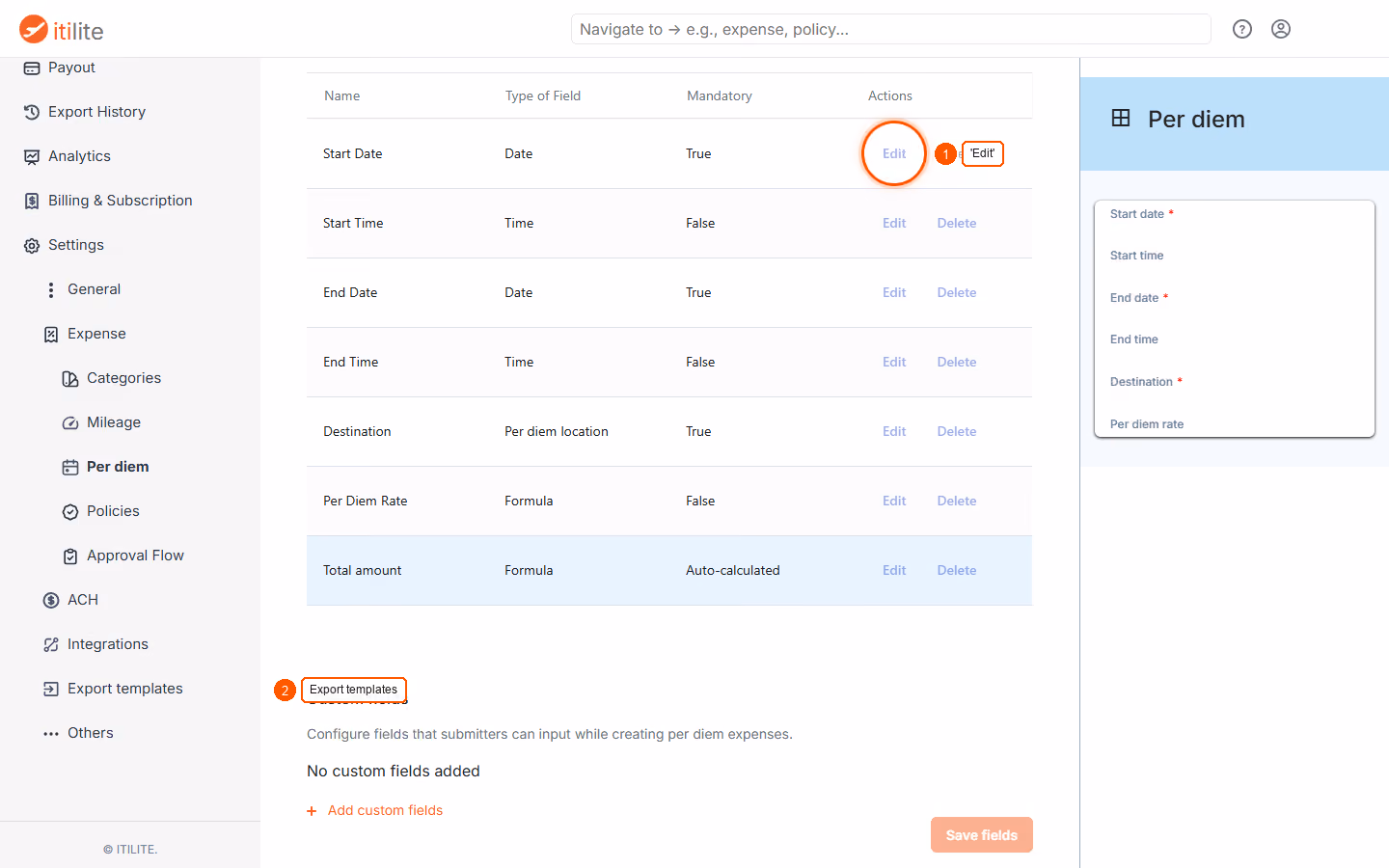Focus the Navigate to search box
1389x868 pixels.
[890, 29]
